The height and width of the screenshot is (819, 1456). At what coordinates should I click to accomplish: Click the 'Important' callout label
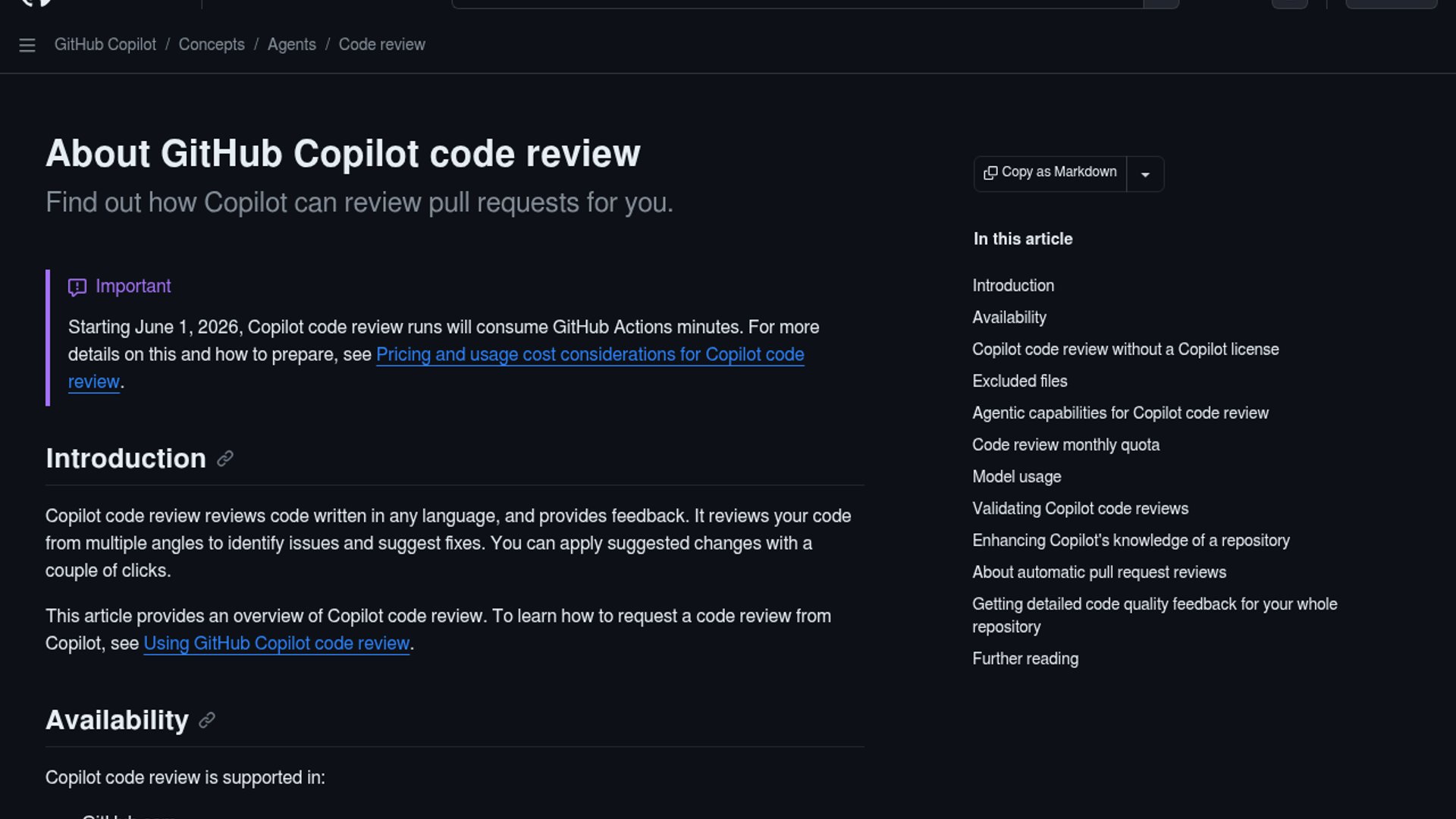point(133,287)
